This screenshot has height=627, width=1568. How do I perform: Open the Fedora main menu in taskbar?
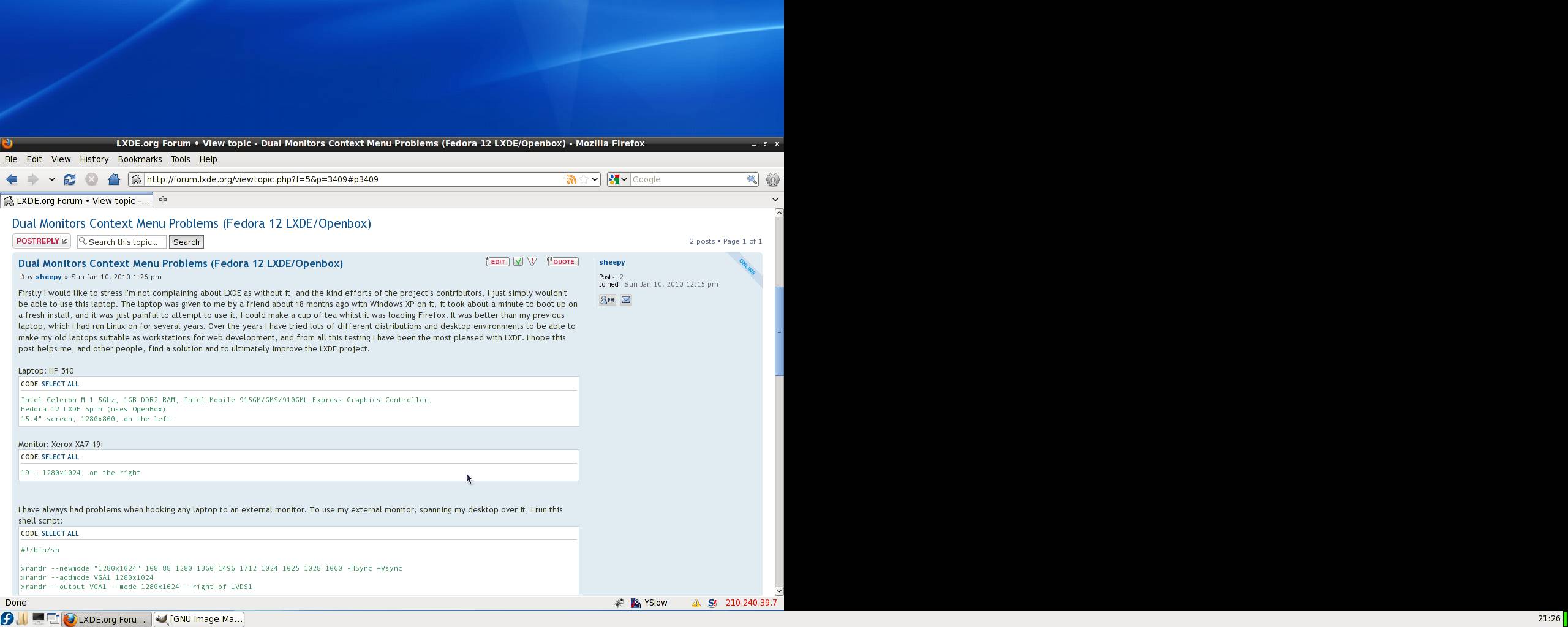[7, 619]
